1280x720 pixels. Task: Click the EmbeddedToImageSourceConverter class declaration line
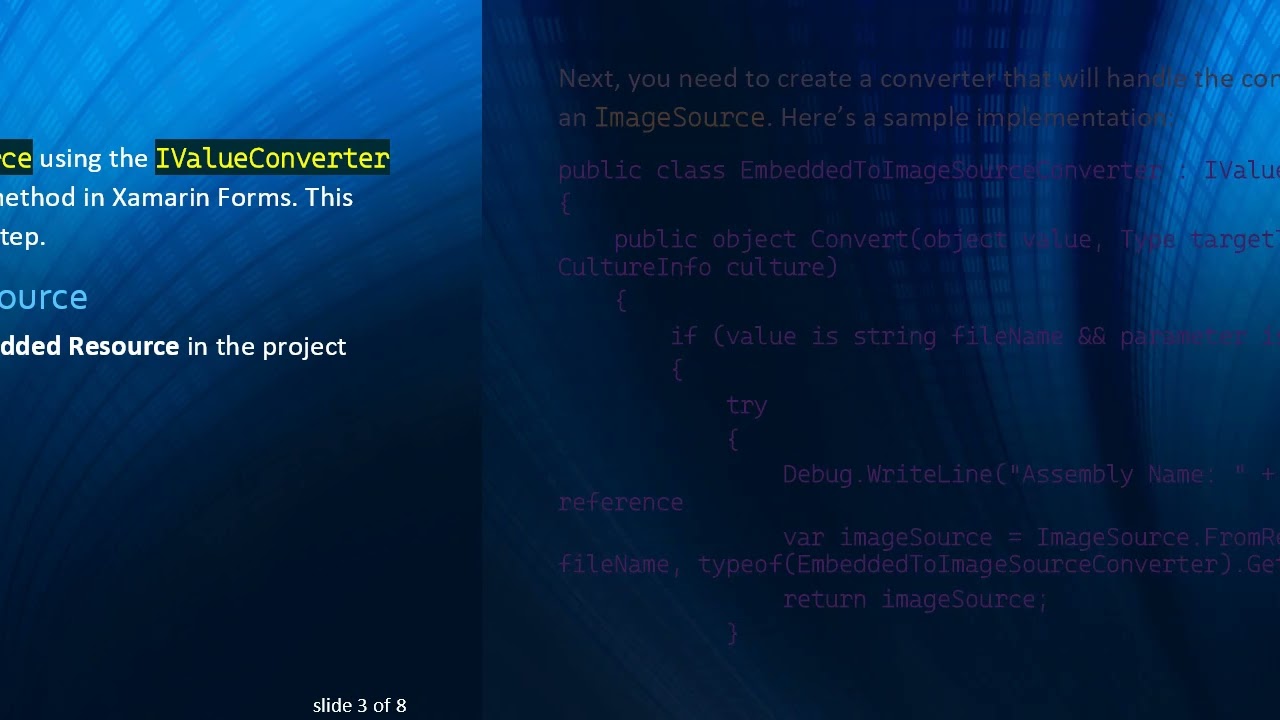coord(919,170)
